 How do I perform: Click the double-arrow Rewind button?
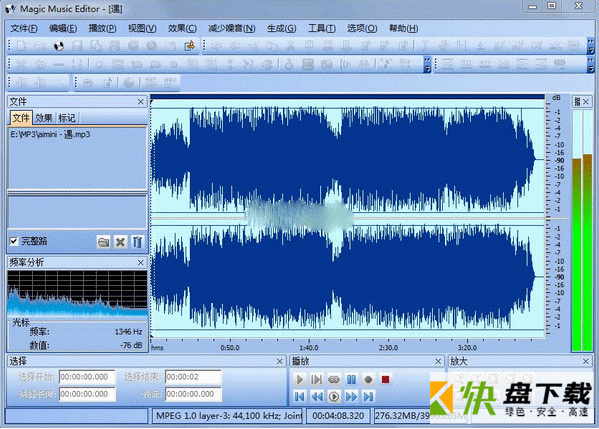pyautogui.click(x=317, y=397)
